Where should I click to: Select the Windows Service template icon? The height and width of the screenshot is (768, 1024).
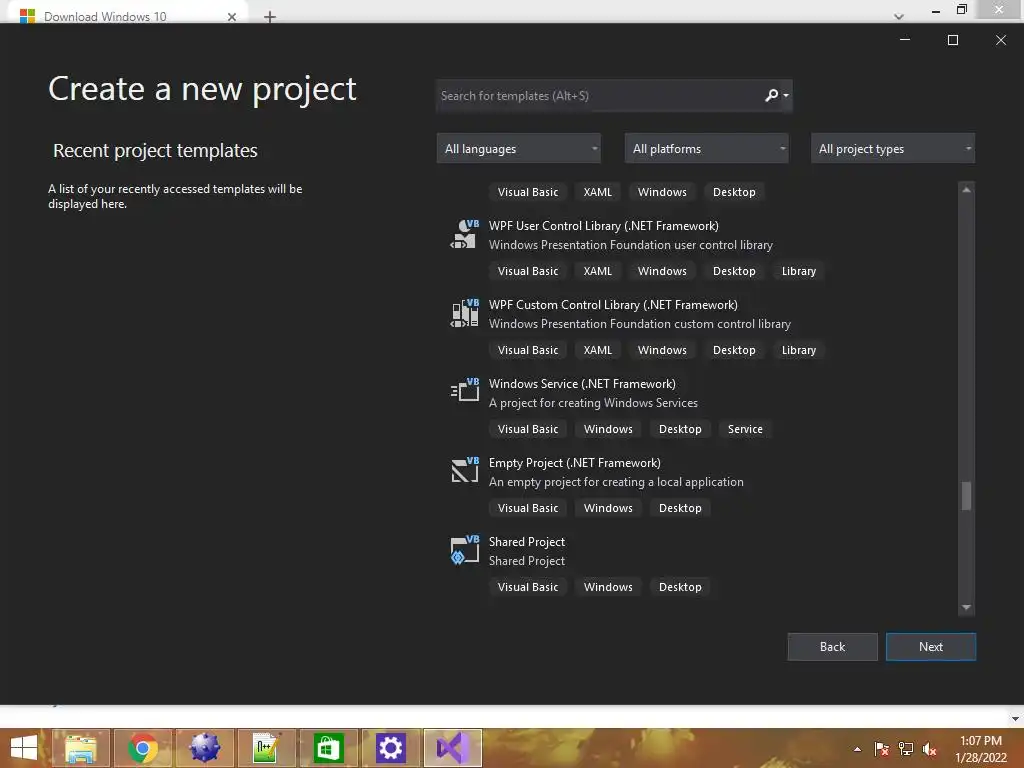point(464,390)
